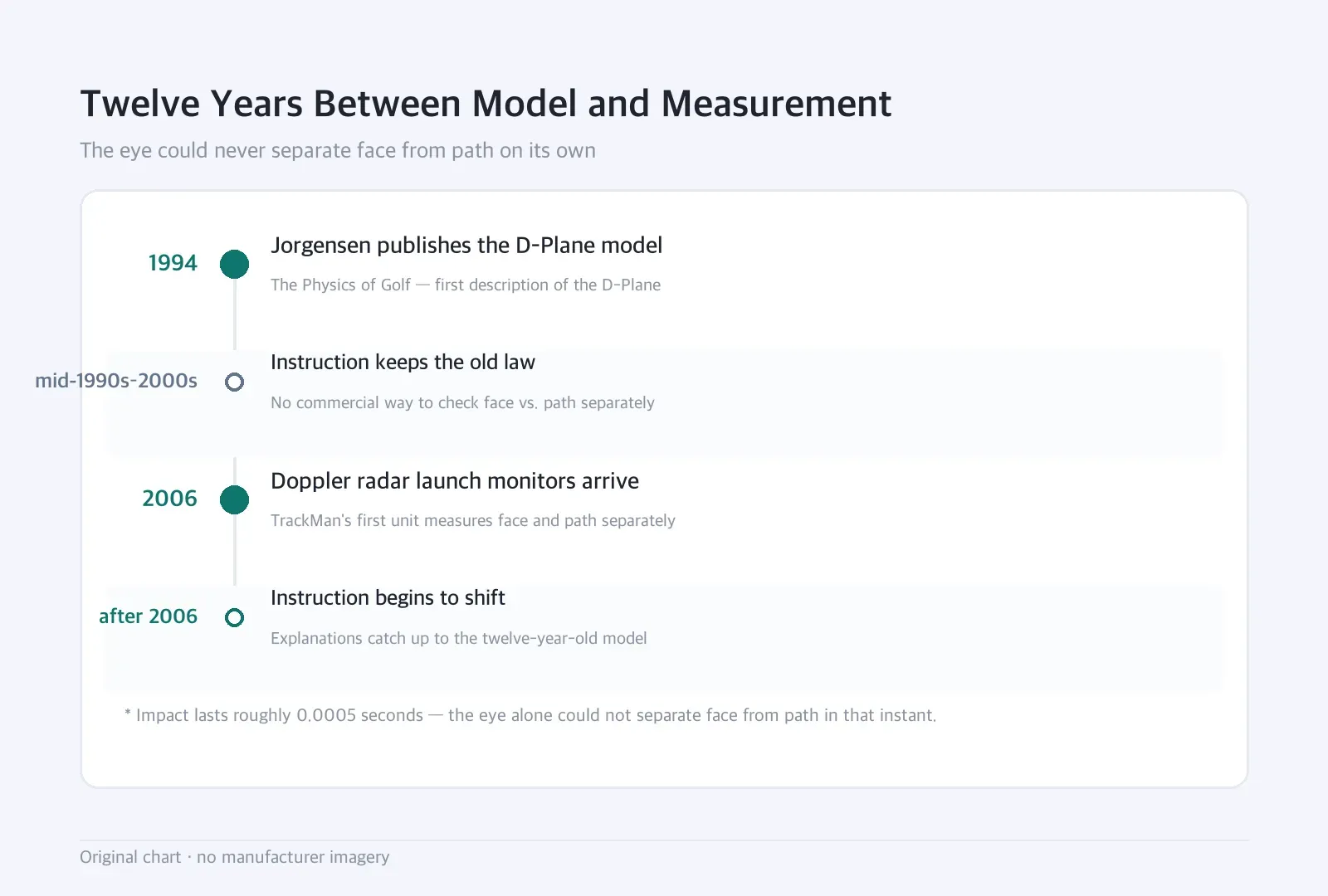The height and width of the screenshot is (896, 1328).
Task: Click 'Explanations catch up to the twelve-year-old model'
Action: click(x=459, y=638)
